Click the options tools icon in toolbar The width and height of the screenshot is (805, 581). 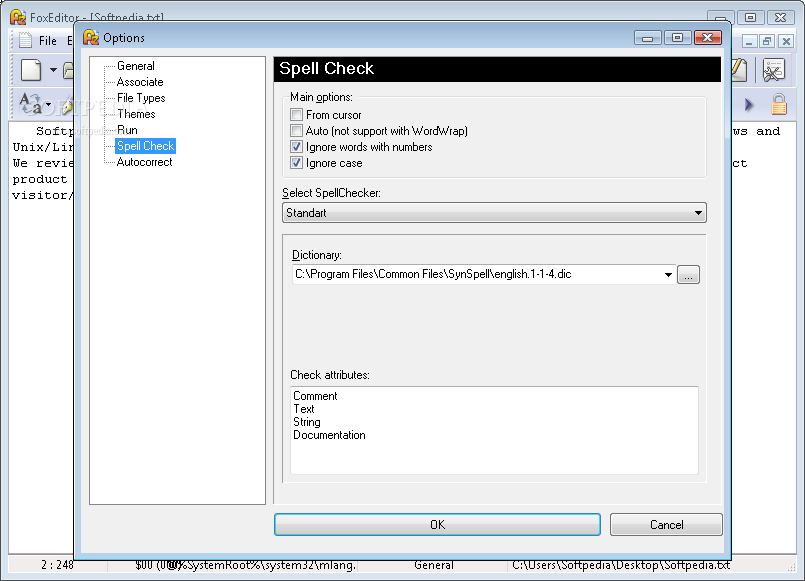pos(774,70)
